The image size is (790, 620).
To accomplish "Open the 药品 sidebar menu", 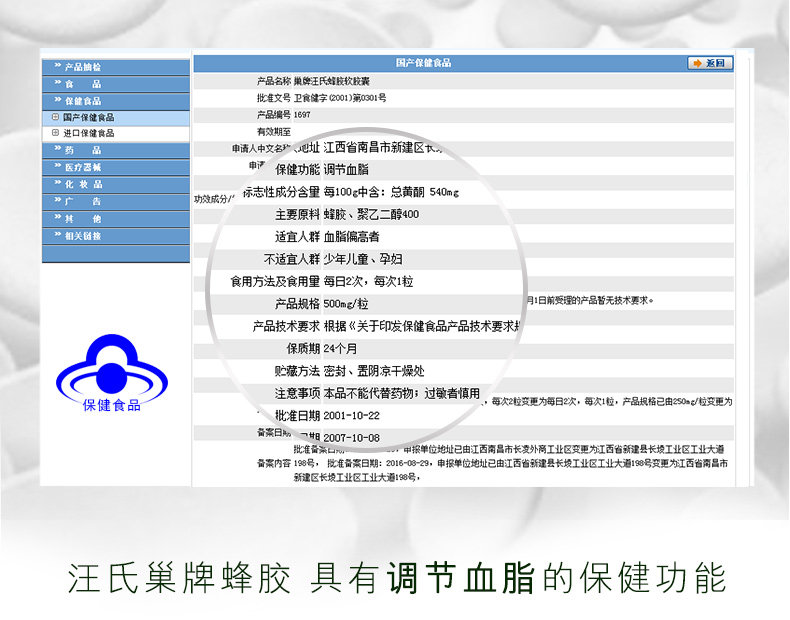I will pos(116,151).
